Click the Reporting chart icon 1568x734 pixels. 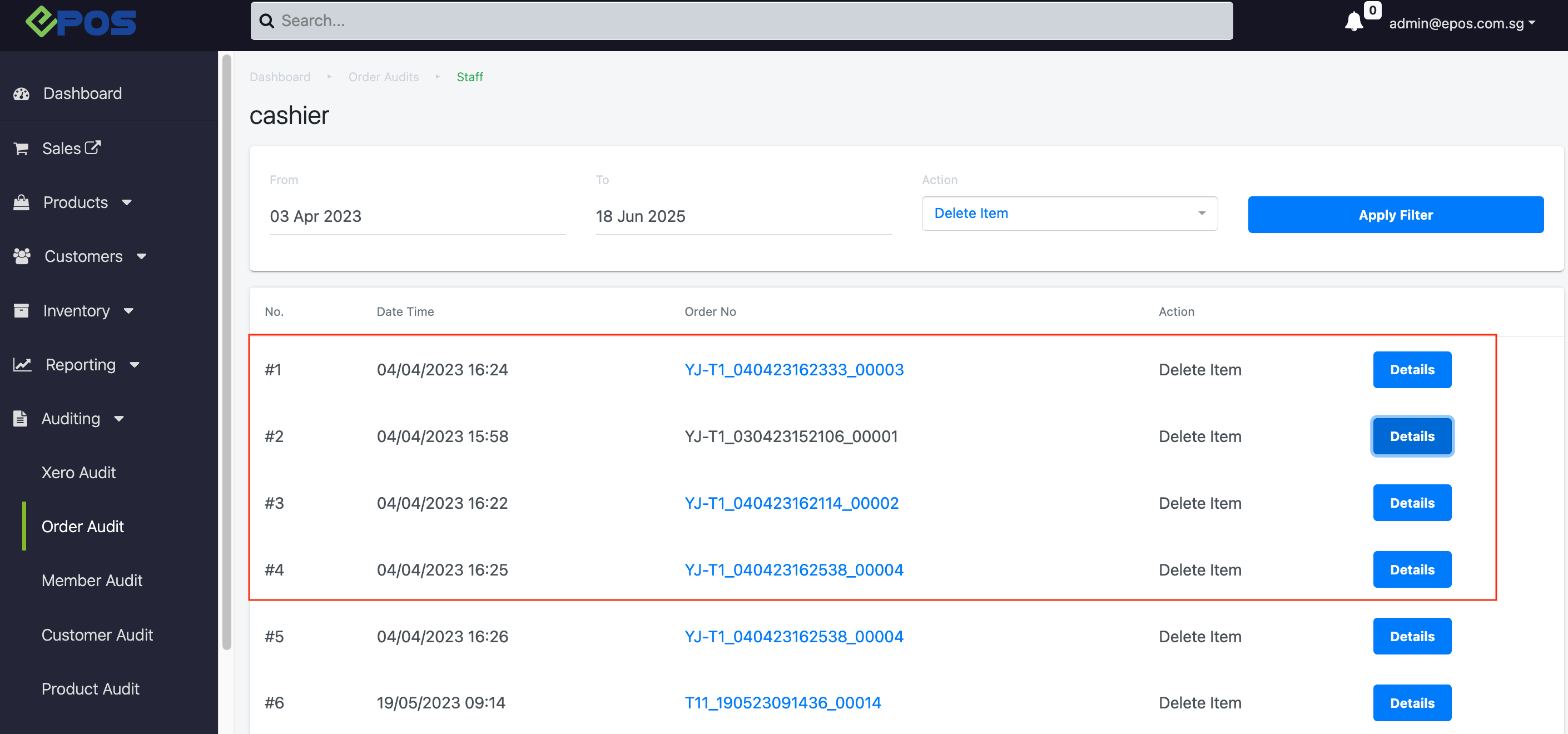[23, 365]
